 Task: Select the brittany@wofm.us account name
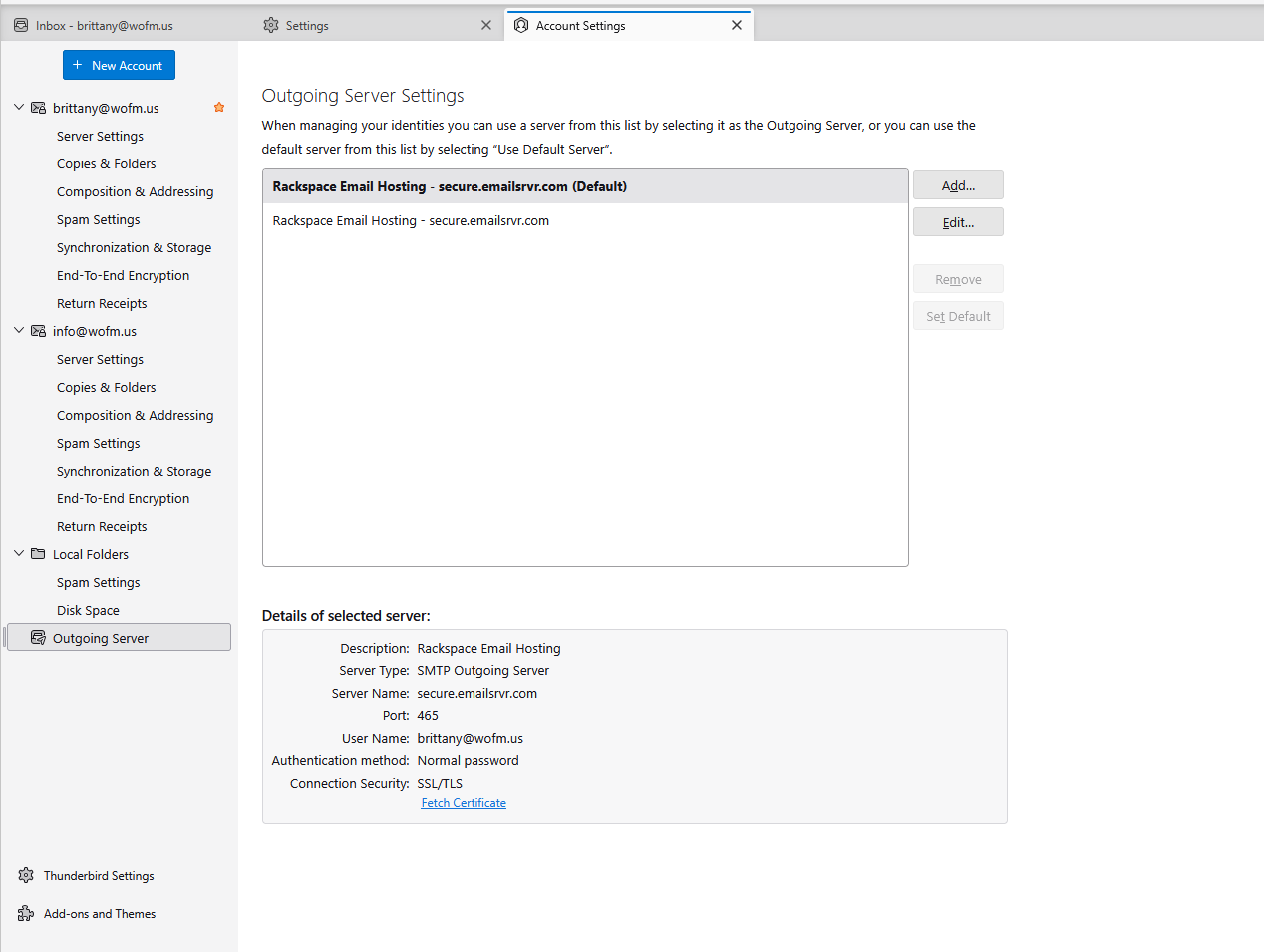[x=106, y=108]
